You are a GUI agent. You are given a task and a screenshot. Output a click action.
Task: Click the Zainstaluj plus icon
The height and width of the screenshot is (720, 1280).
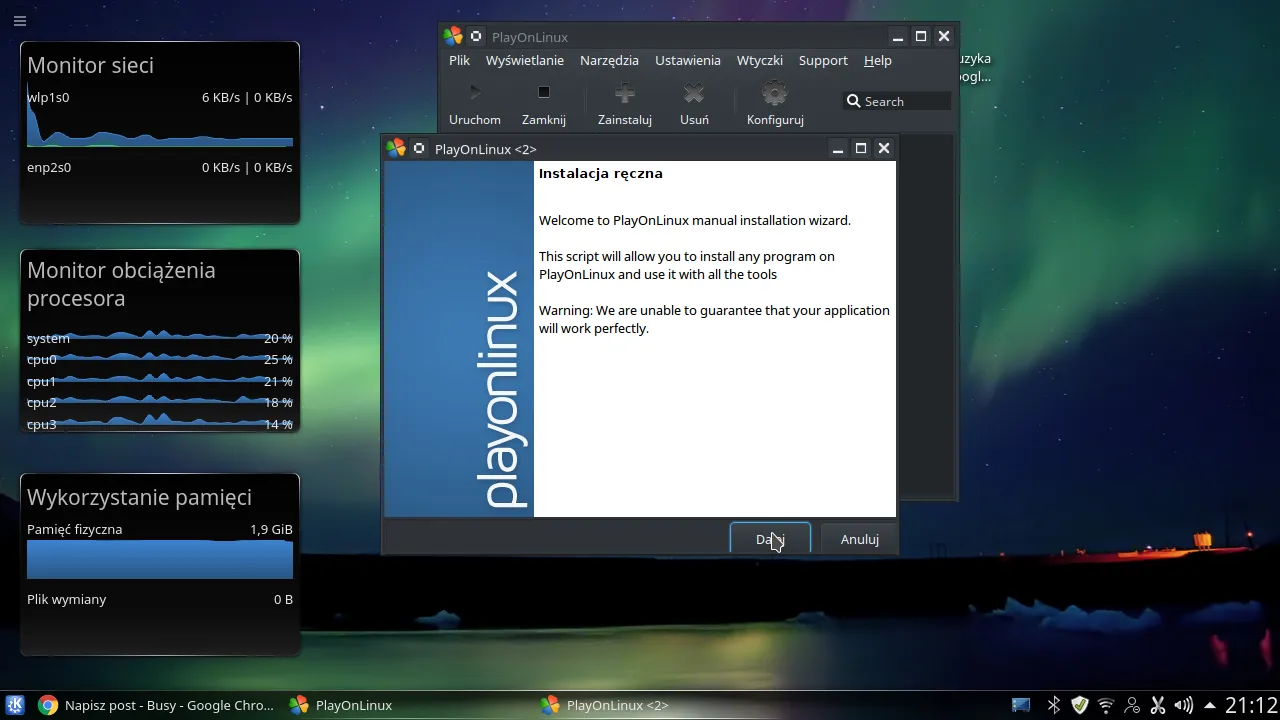625,93
